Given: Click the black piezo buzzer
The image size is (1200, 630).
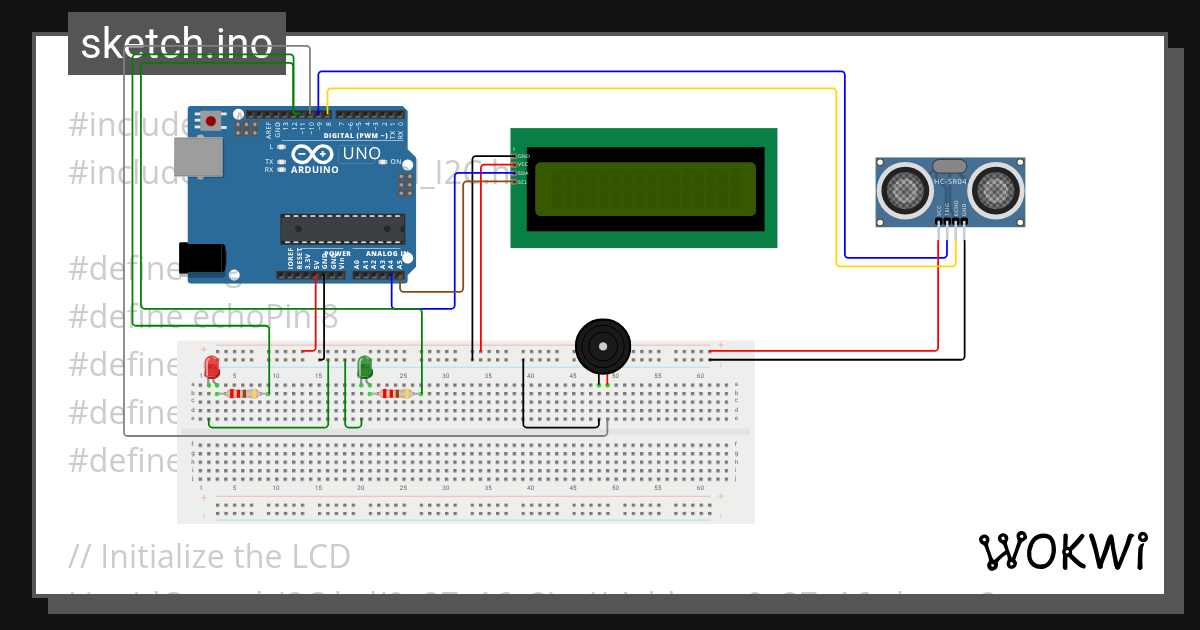Looking at the screenshot, I should 603,346.
